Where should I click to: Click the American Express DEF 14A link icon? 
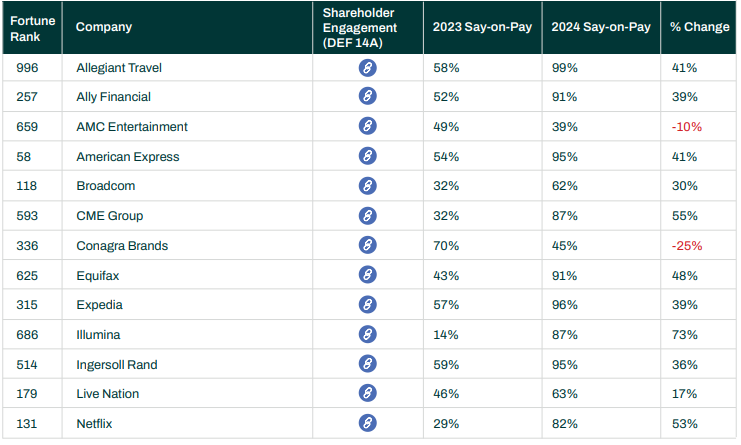(x=367, y=157)
